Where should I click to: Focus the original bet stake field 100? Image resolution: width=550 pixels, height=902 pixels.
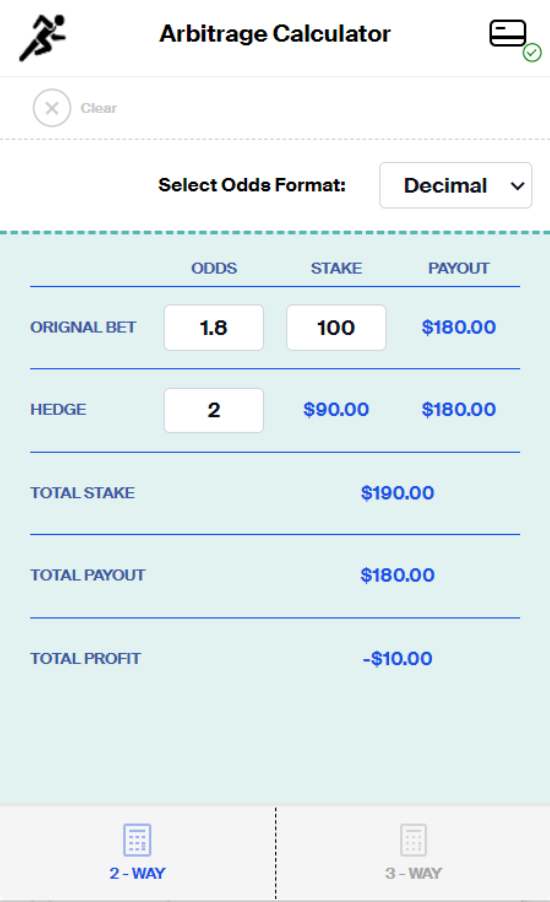pos(336,327)
